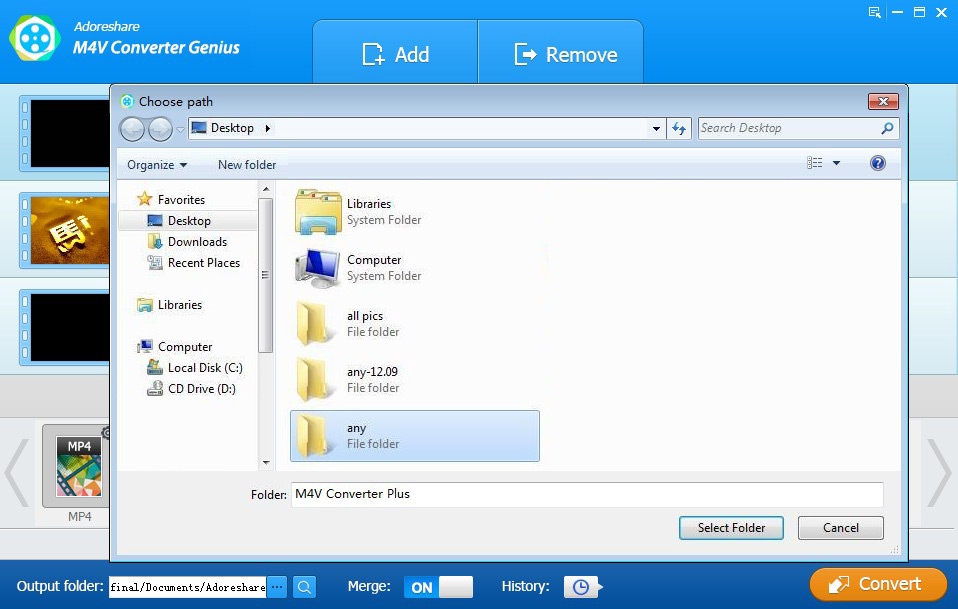Click the refresh button beside address bar
The image size is (958, 609).
pyautogui.click(x=679, y=128)
